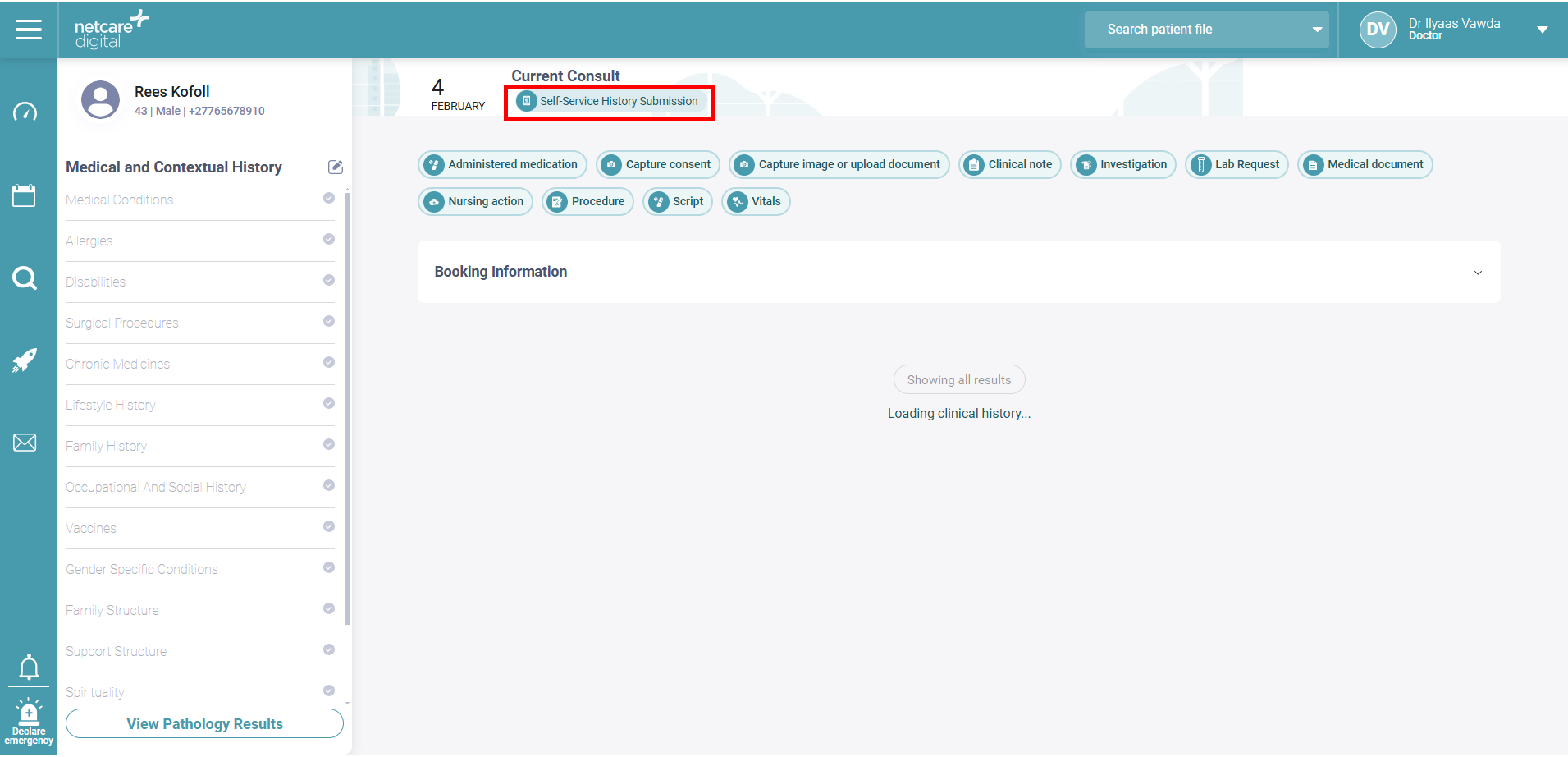Toggle the Allergies check mark

tap(329, 239)
